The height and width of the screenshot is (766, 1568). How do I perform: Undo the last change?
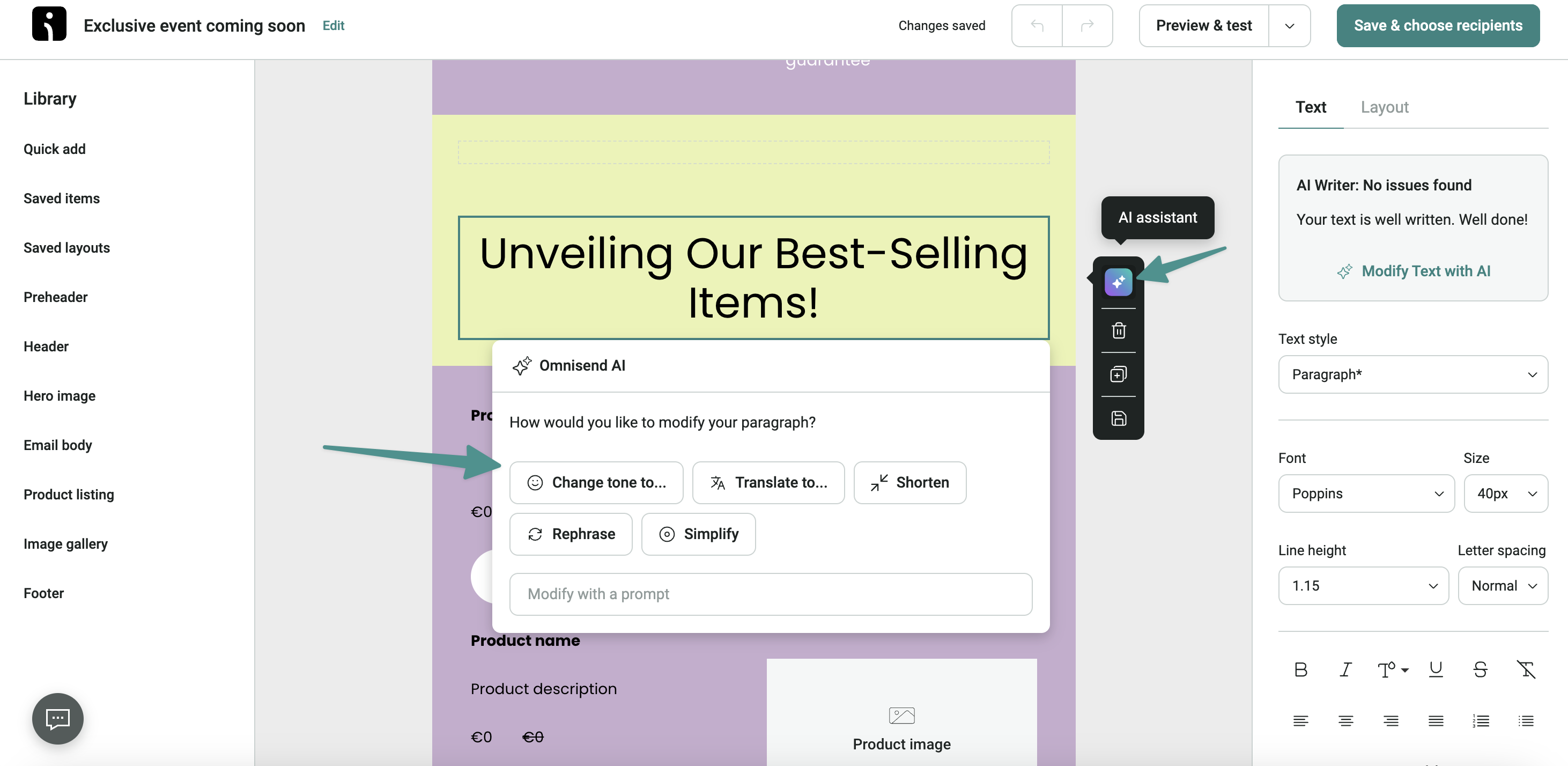(x=1037, y=26)
